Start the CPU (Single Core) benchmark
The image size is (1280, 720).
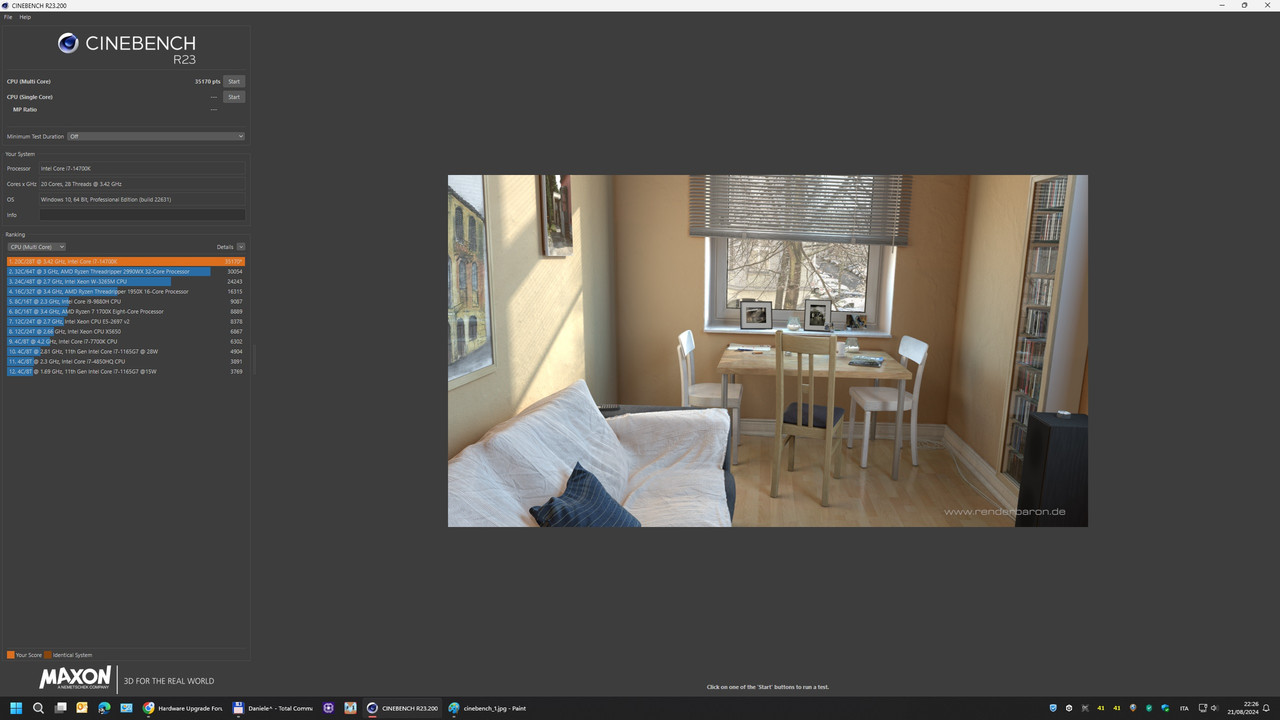(234, 96)
